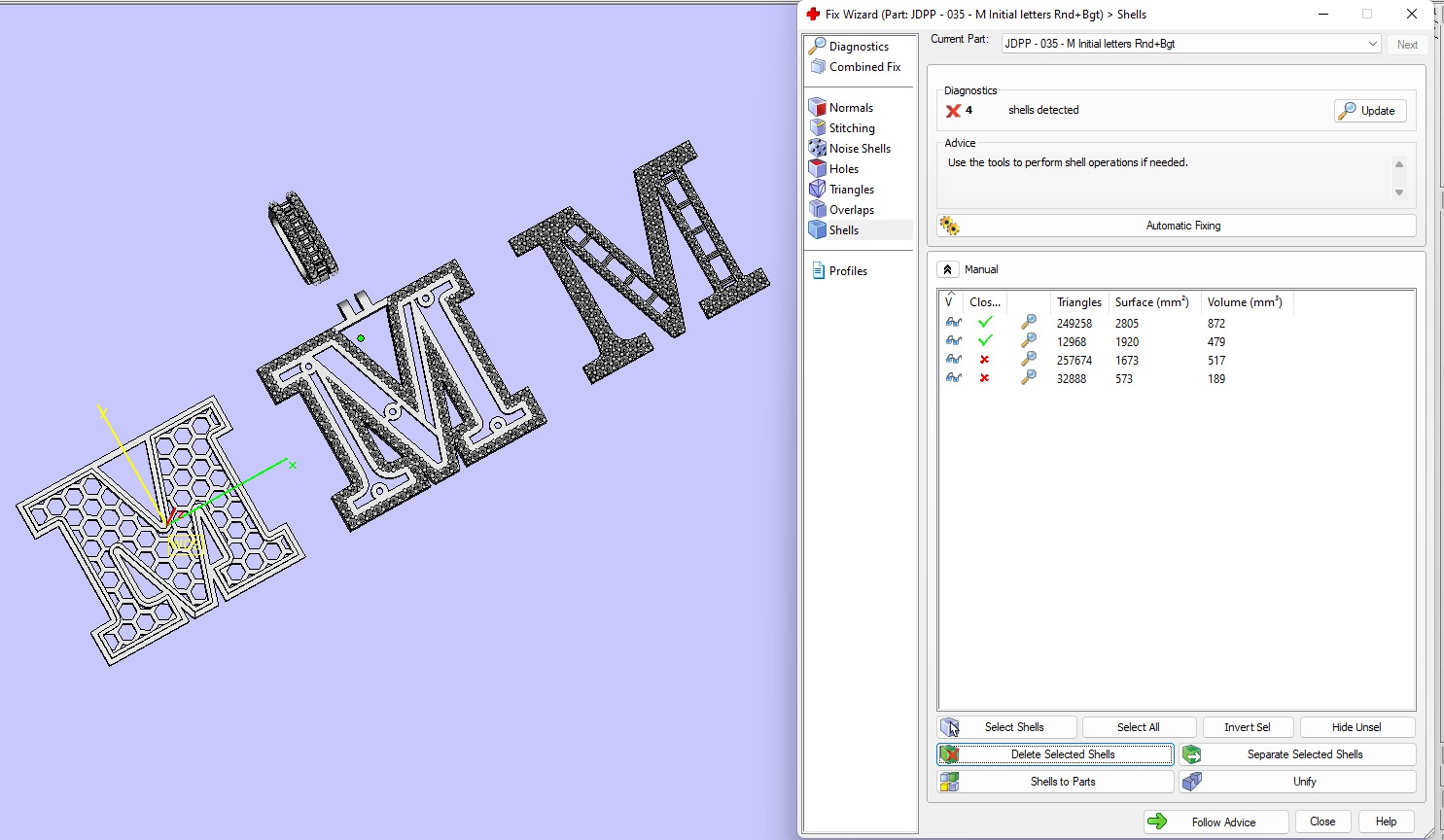The height and width of the screenshot is (840, 1444).
Task: Collapse the Manual section
Action: coord(948,269)
